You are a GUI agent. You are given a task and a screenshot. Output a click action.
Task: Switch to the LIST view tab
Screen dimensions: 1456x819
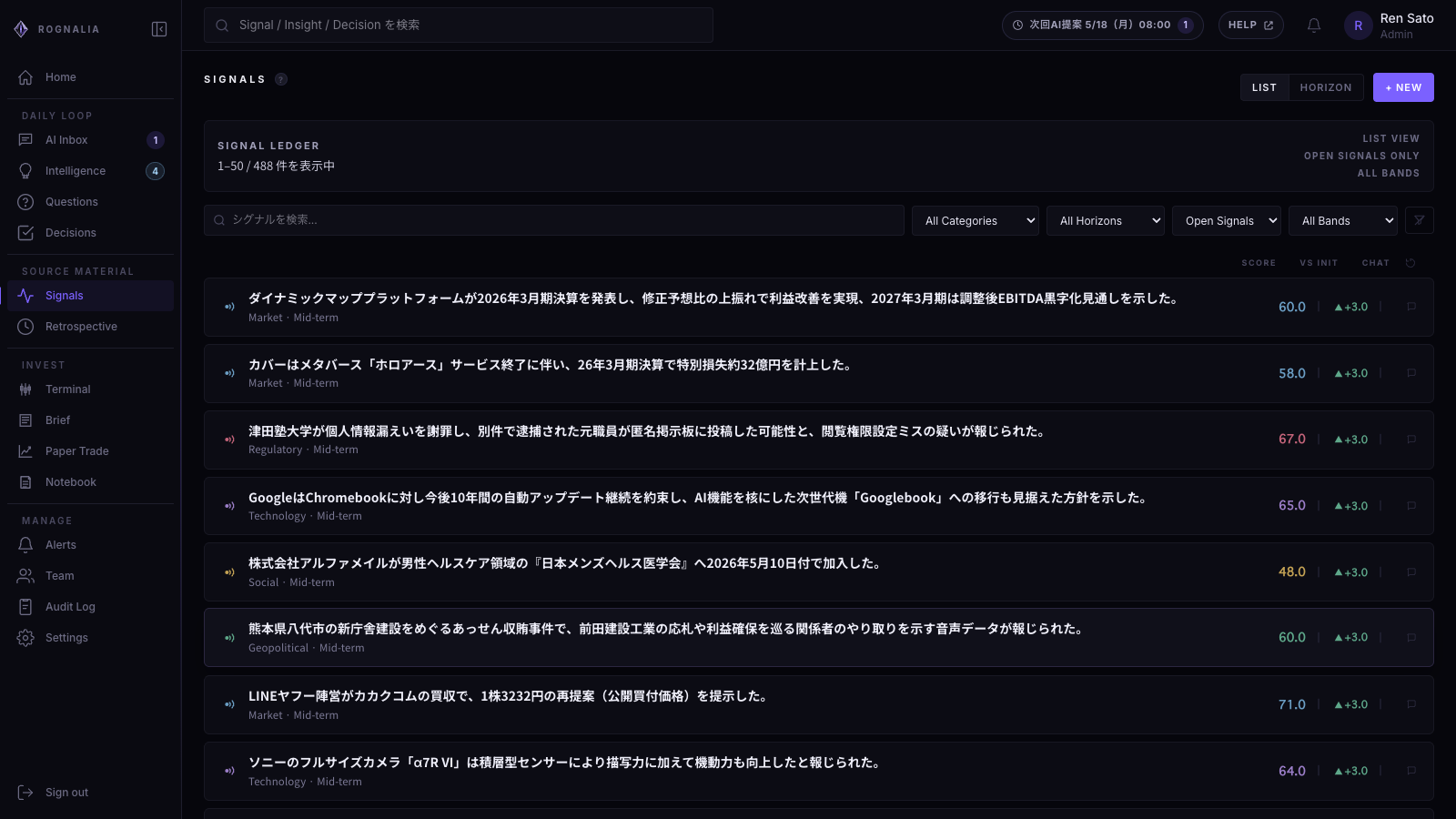[1264, 87]
